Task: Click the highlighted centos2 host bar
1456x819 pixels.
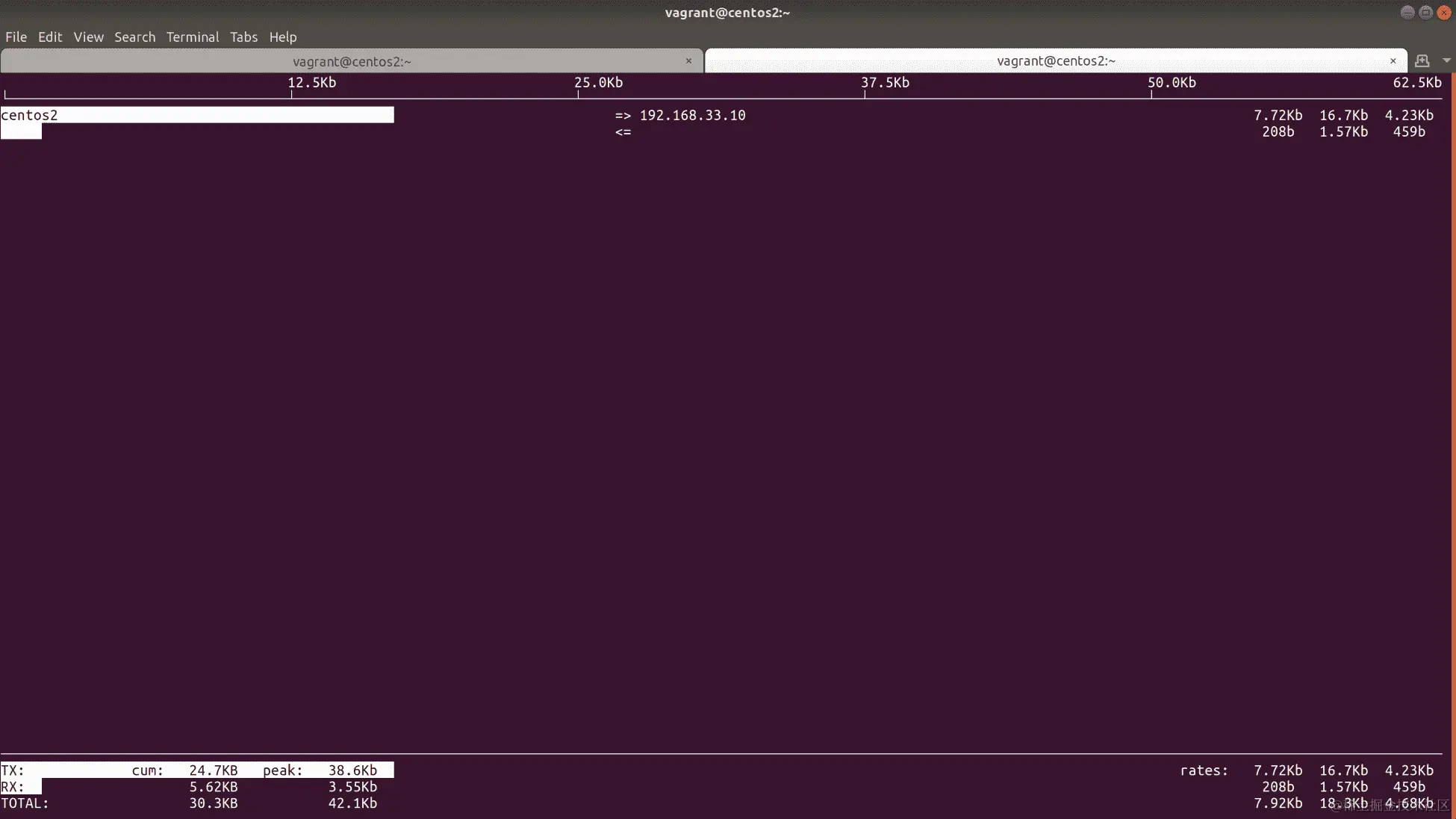Action: 197,115
